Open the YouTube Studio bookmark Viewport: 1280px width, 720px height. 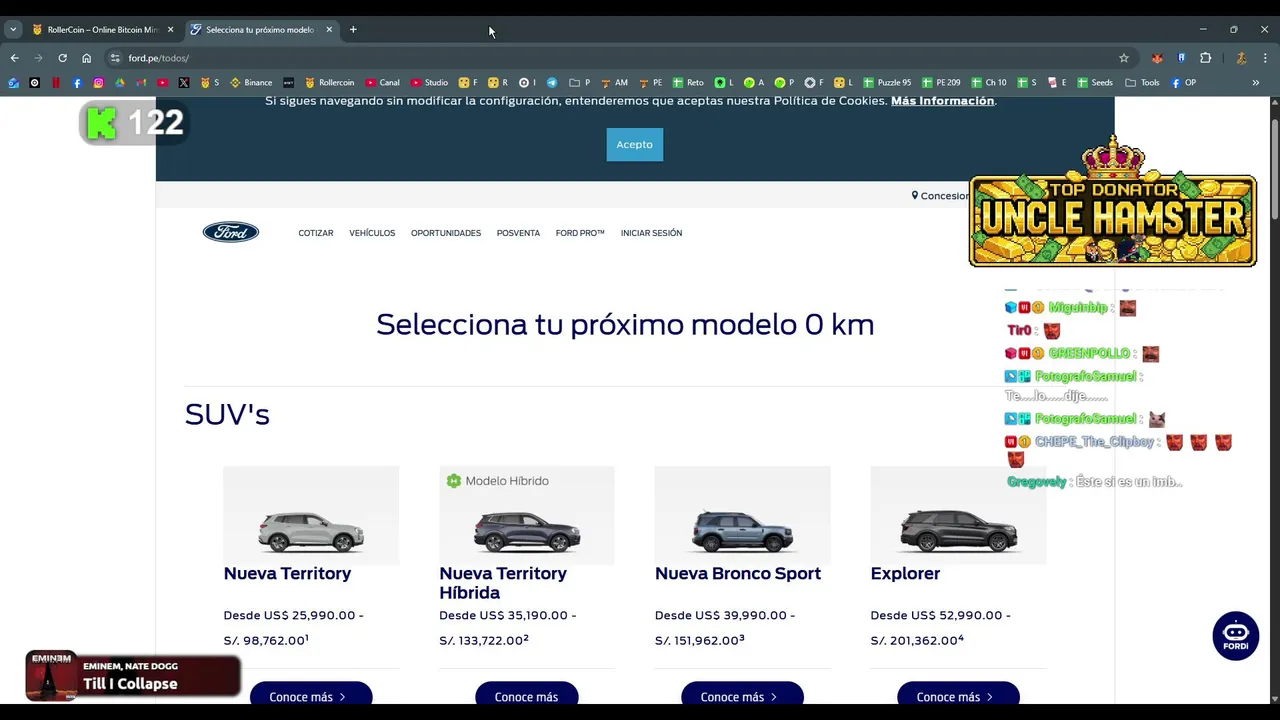pos(430,83)
